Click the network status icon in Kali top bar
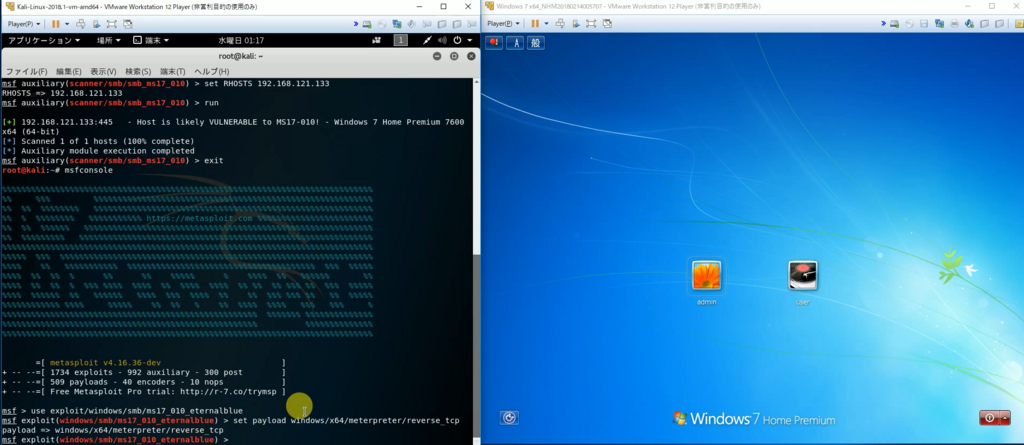Image resolution: width=1024 pixels, height=445 pixels. (427, 41)
